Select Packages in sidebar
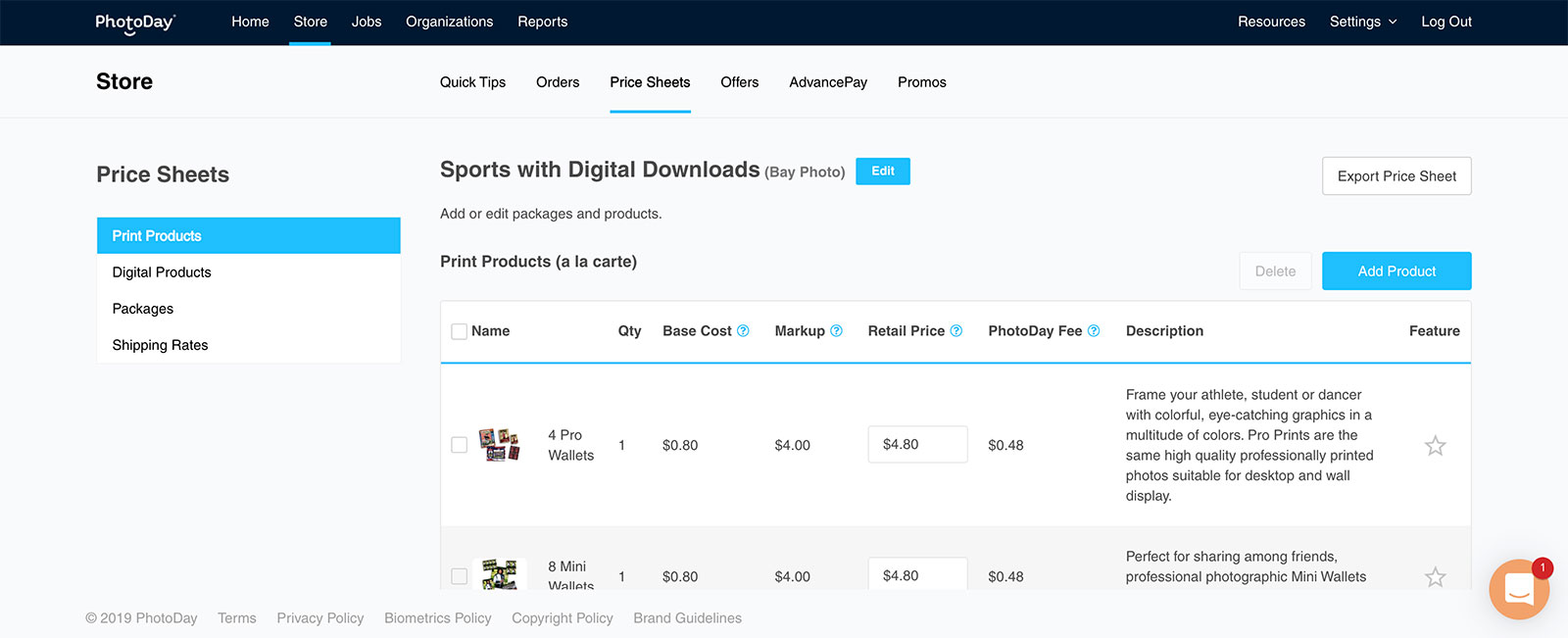The width and height of the screenshot is (1568, 638). pyautogui.click(x=249, y=309)
